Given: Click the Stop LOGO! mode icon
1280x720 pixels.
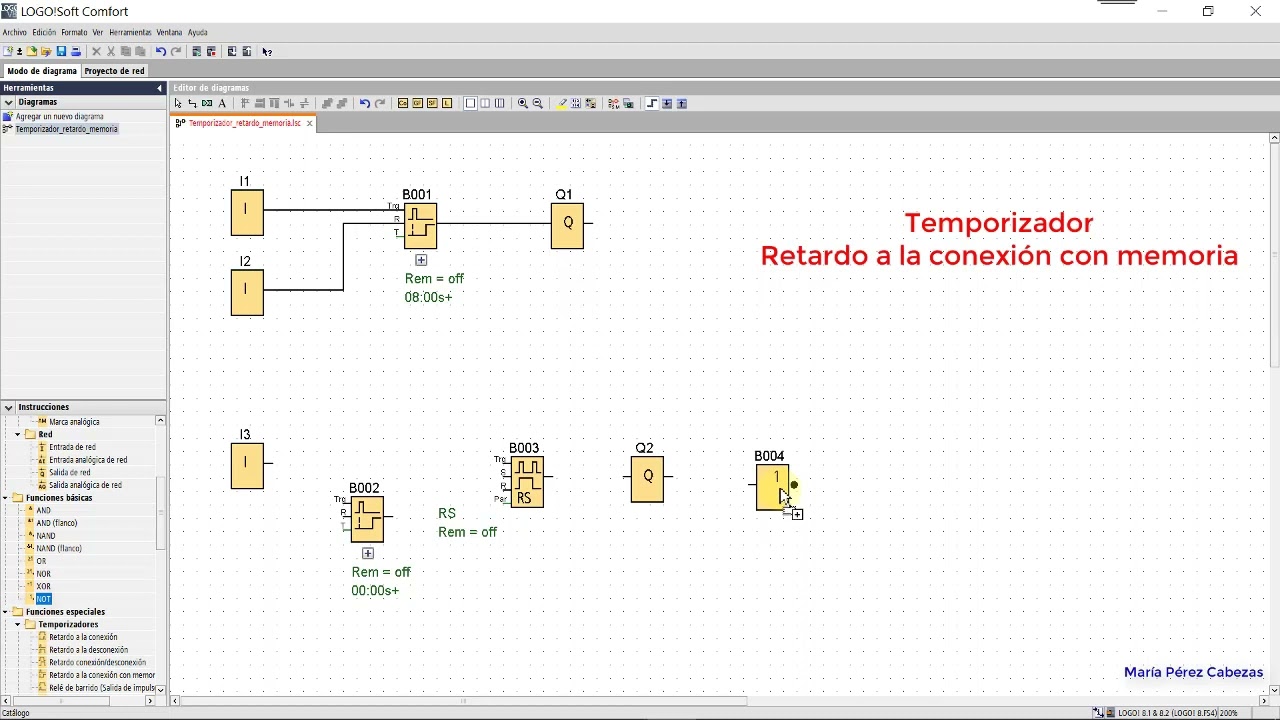Looking at the screenshot, I should 211,51.
